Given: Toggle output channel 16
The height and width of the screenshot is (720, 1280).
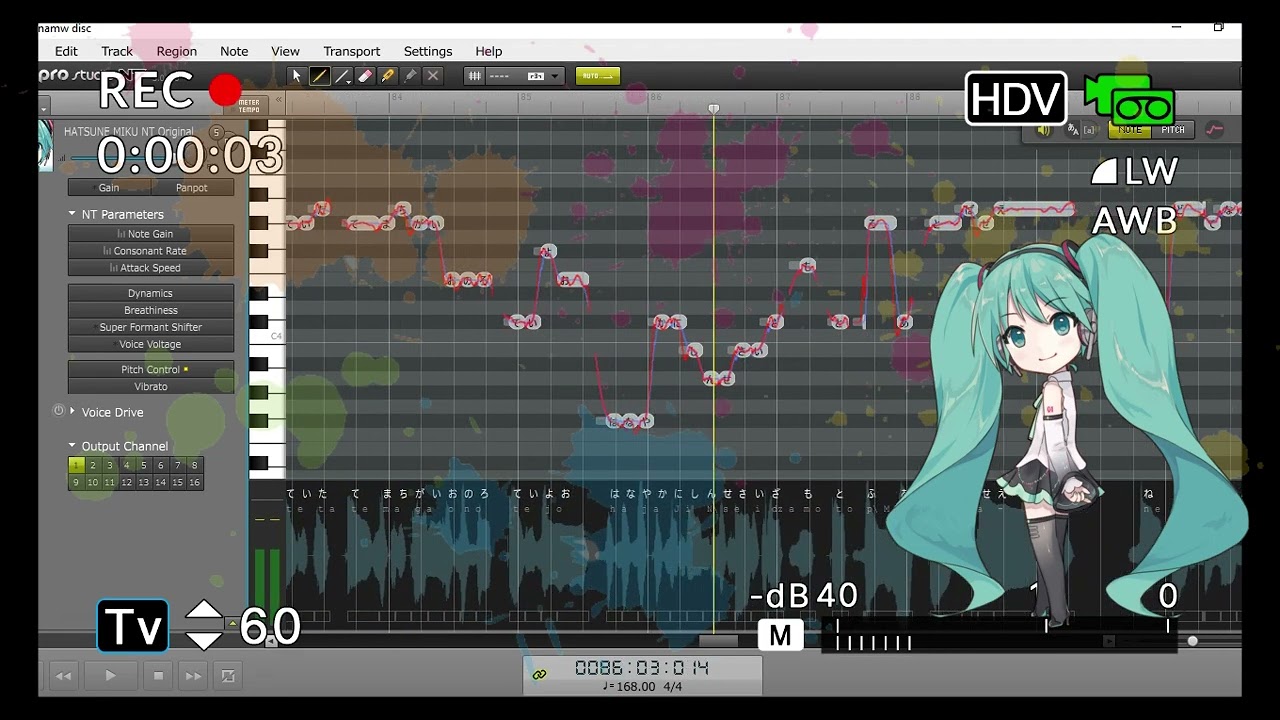Looking at the screenshot, I should pyautogui.click(x=194, y=482).
